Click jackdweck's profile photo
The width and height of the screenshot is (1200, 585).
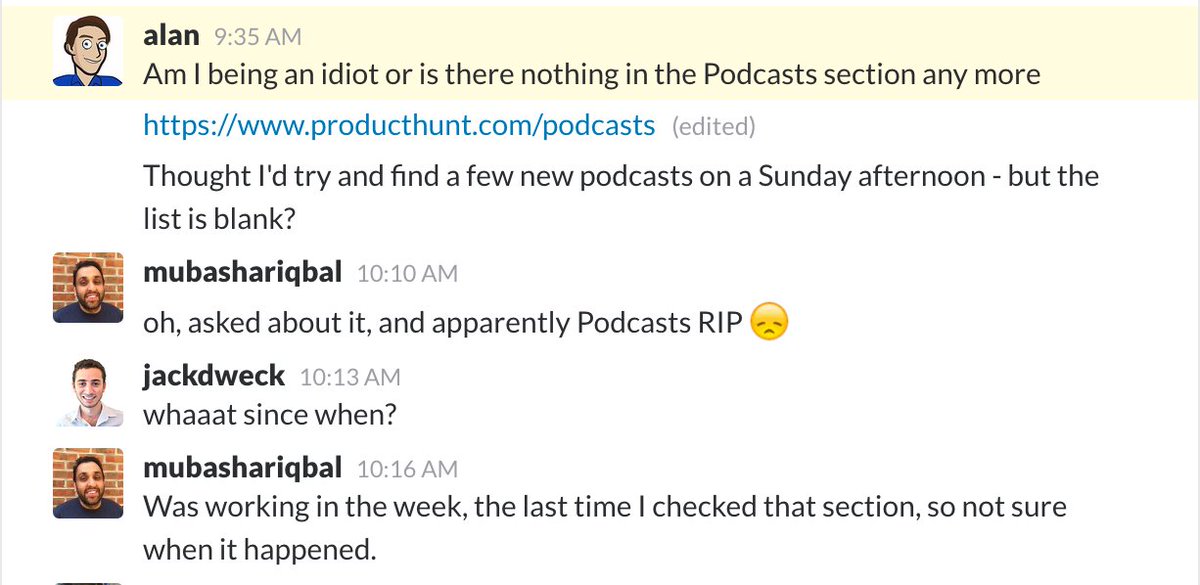89,392
